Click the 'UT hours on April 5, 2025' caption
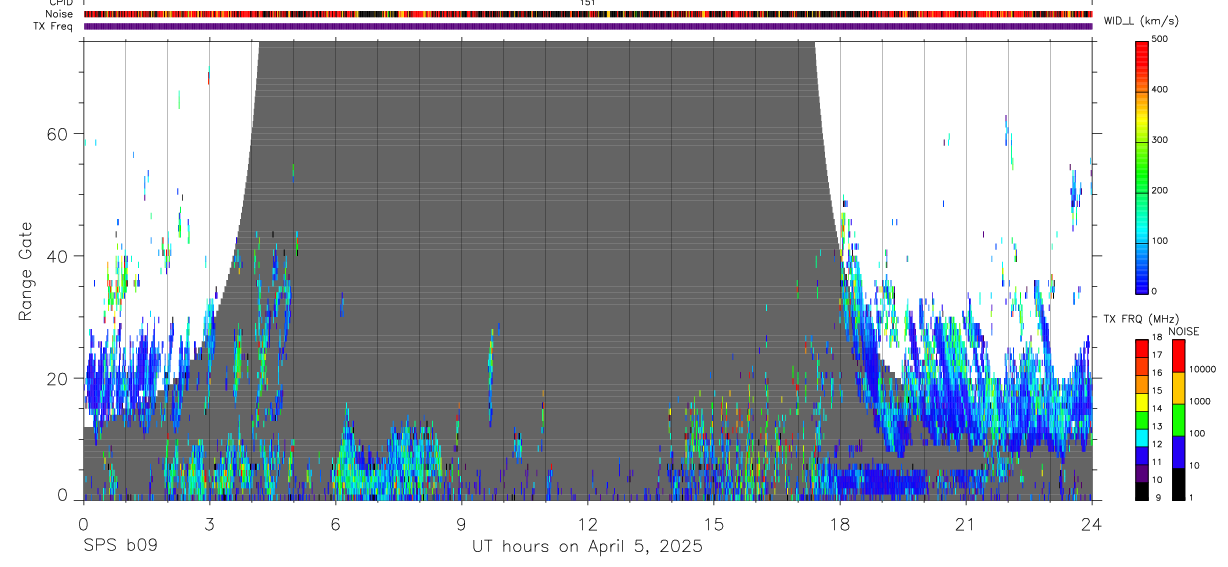 point(588,547)
